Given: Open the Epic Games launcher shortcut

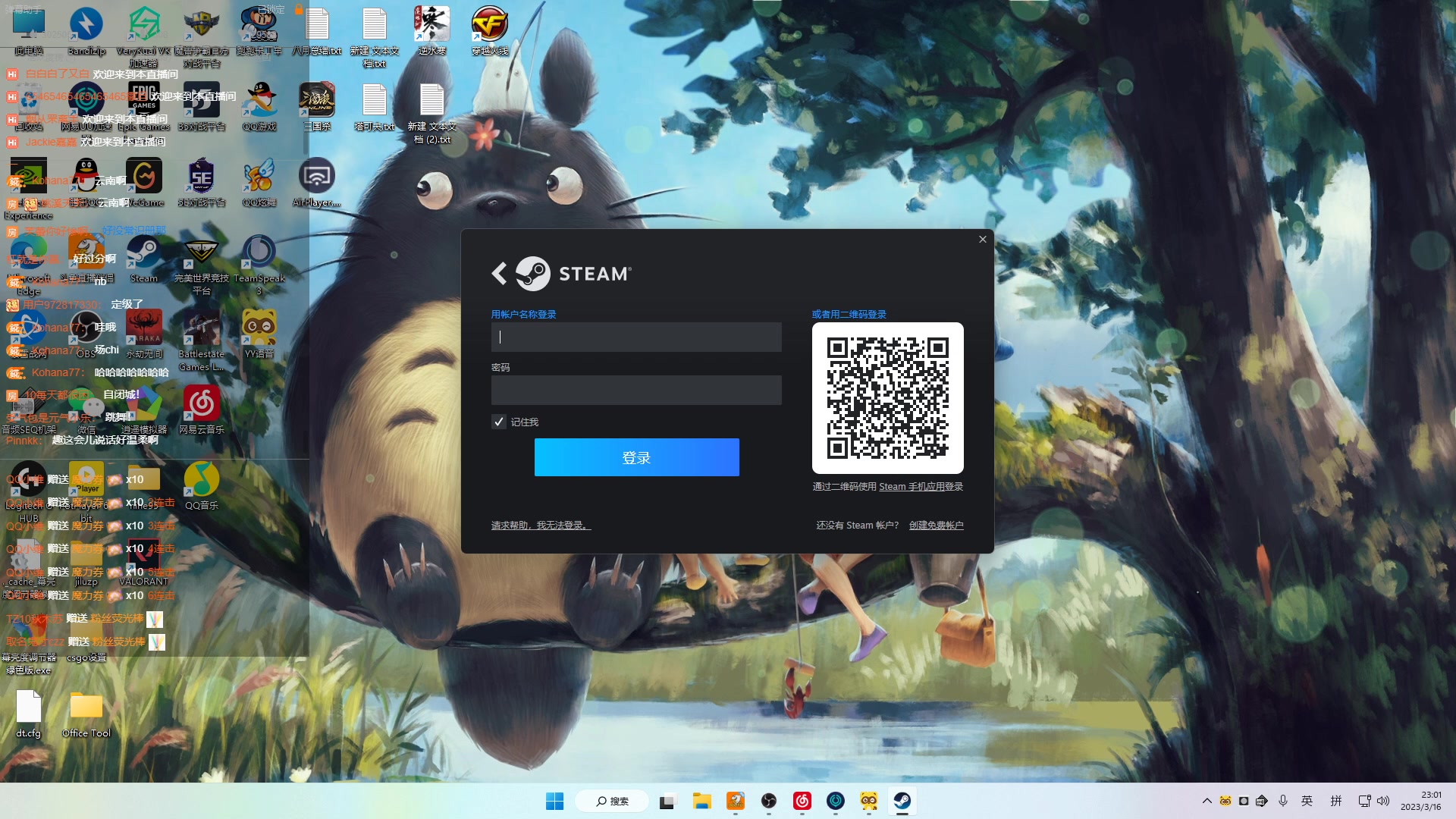Looking at the screenshot, I should 143,107.
